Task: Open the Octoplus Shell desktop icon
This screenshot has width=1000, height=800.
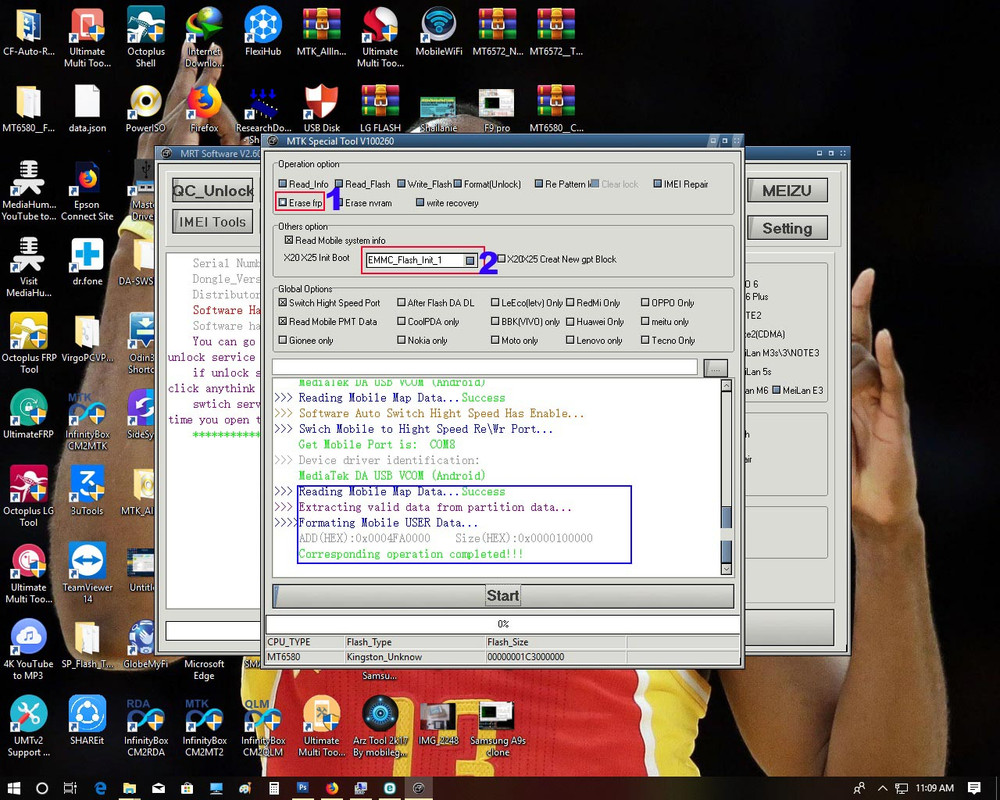Action: click(x=145, y=37)
